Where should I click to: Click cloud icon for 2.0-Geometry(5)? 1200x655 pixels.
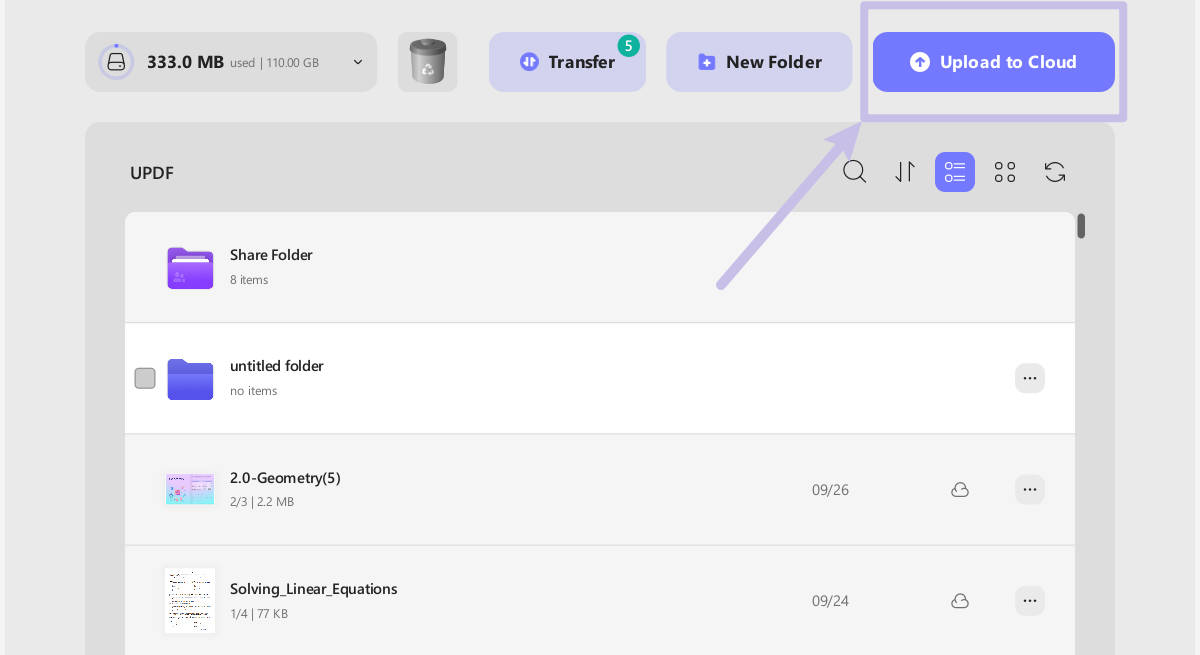coord(960,490)
